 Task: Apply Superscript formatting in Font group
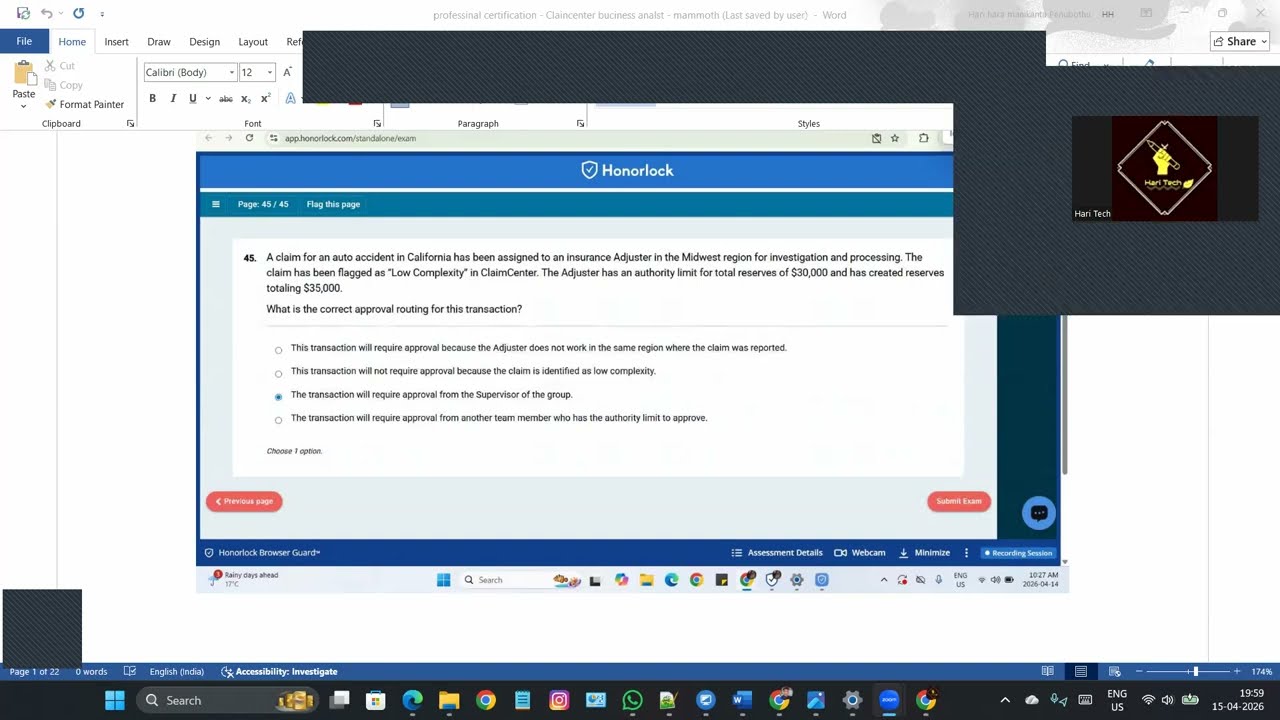(x=265, y=98)
